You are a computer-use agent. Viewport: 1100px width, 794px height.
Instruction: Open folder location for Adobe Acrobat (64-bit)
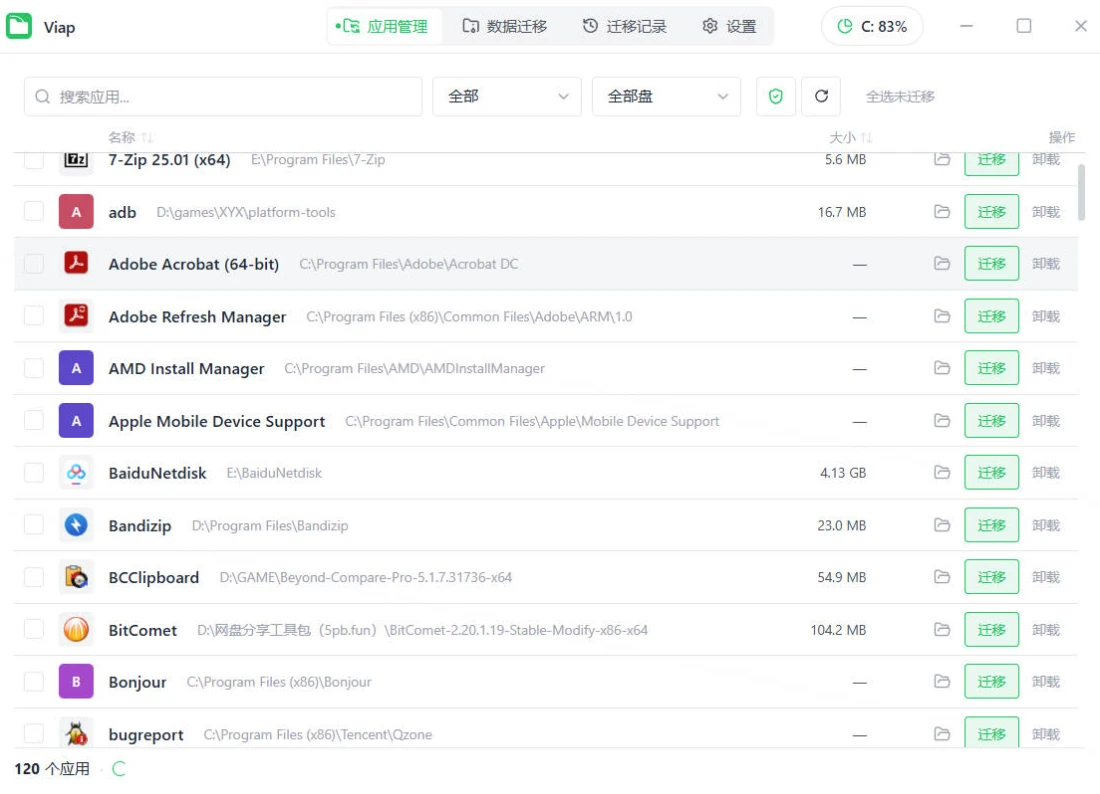[x=941, y=263]
